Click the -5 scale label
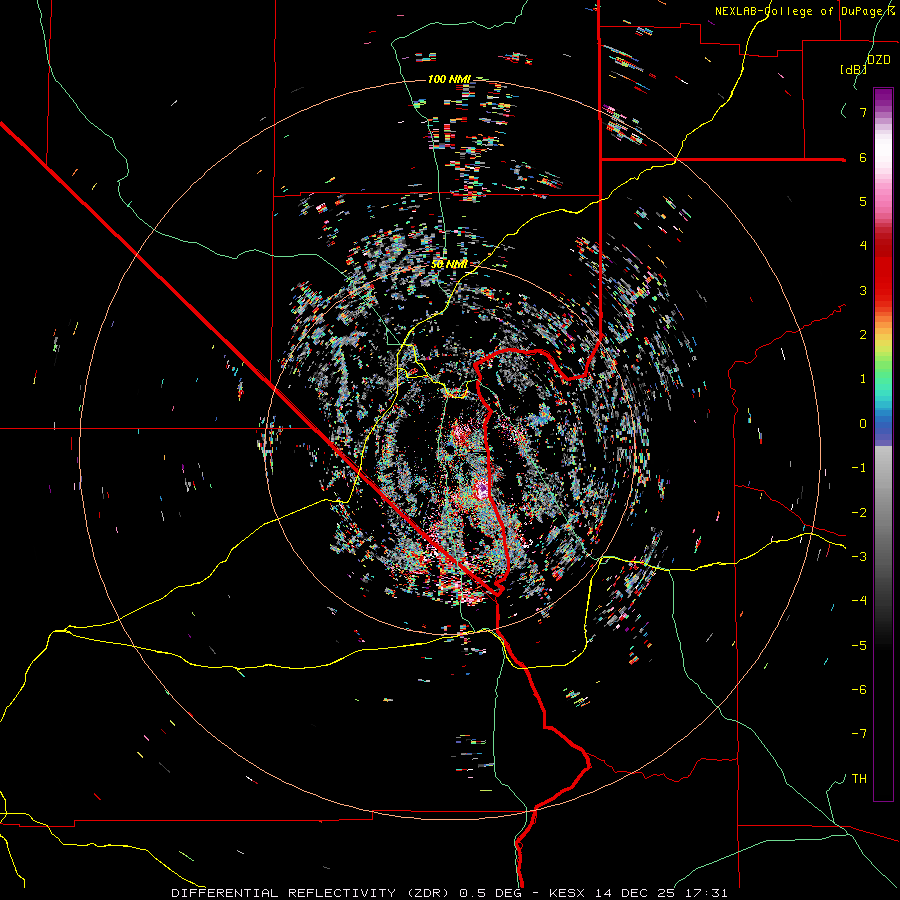This screenshot has height=900, width=900. click(859, 645)
